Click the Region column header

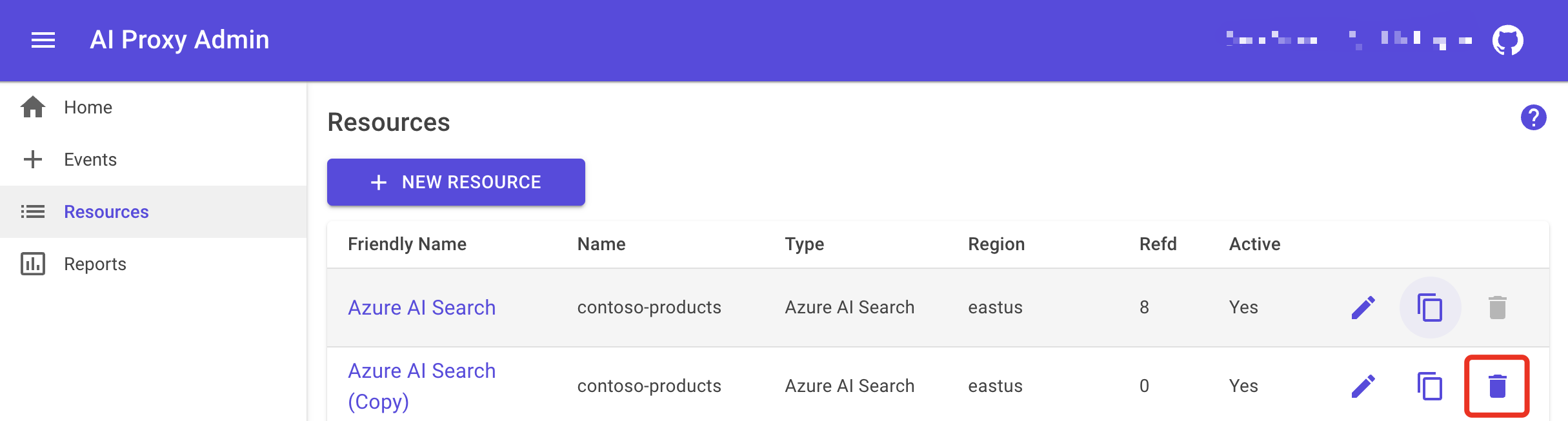996,244
